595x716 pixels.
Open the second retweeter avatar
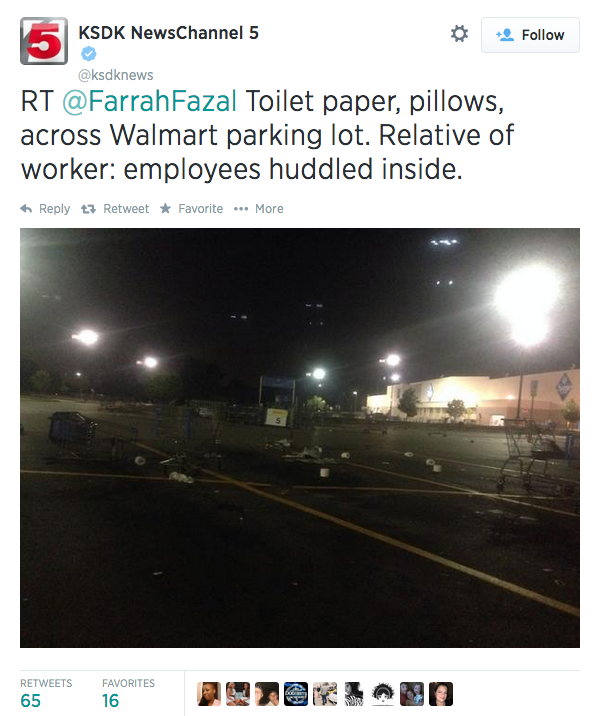[238, 694]
